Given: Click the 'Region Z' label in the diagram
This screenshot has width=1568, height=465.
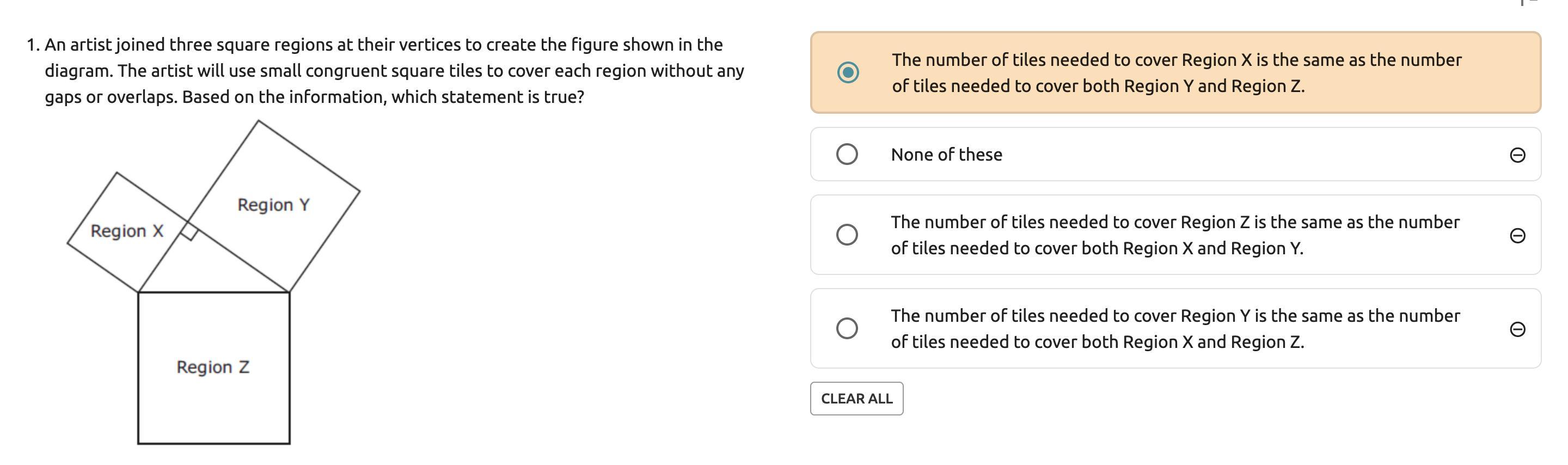Looking at the screenshot, I should (212, 367).
